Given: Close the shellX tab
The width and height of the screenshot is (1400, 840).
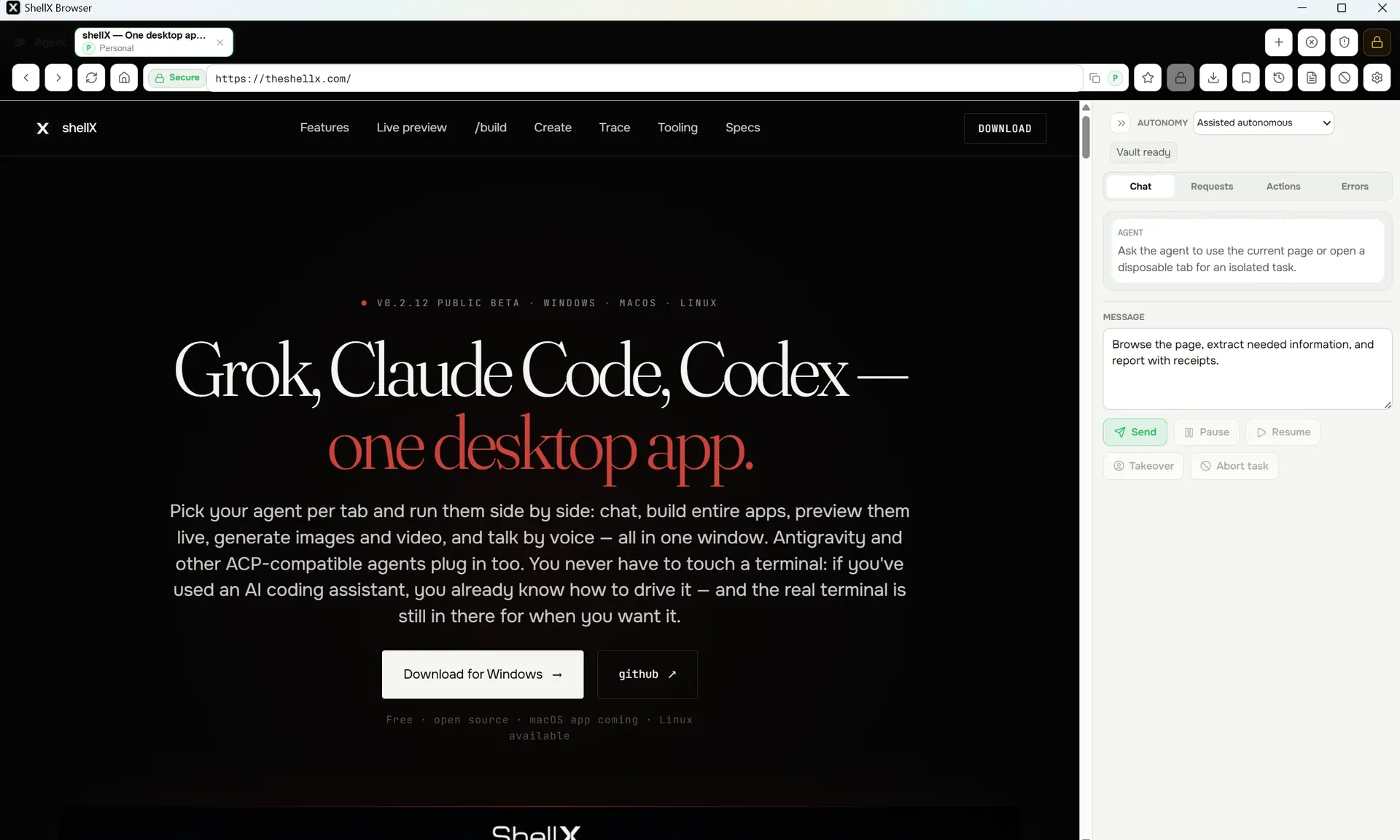Looking at the screenshot, I should (x=220, y=42).
